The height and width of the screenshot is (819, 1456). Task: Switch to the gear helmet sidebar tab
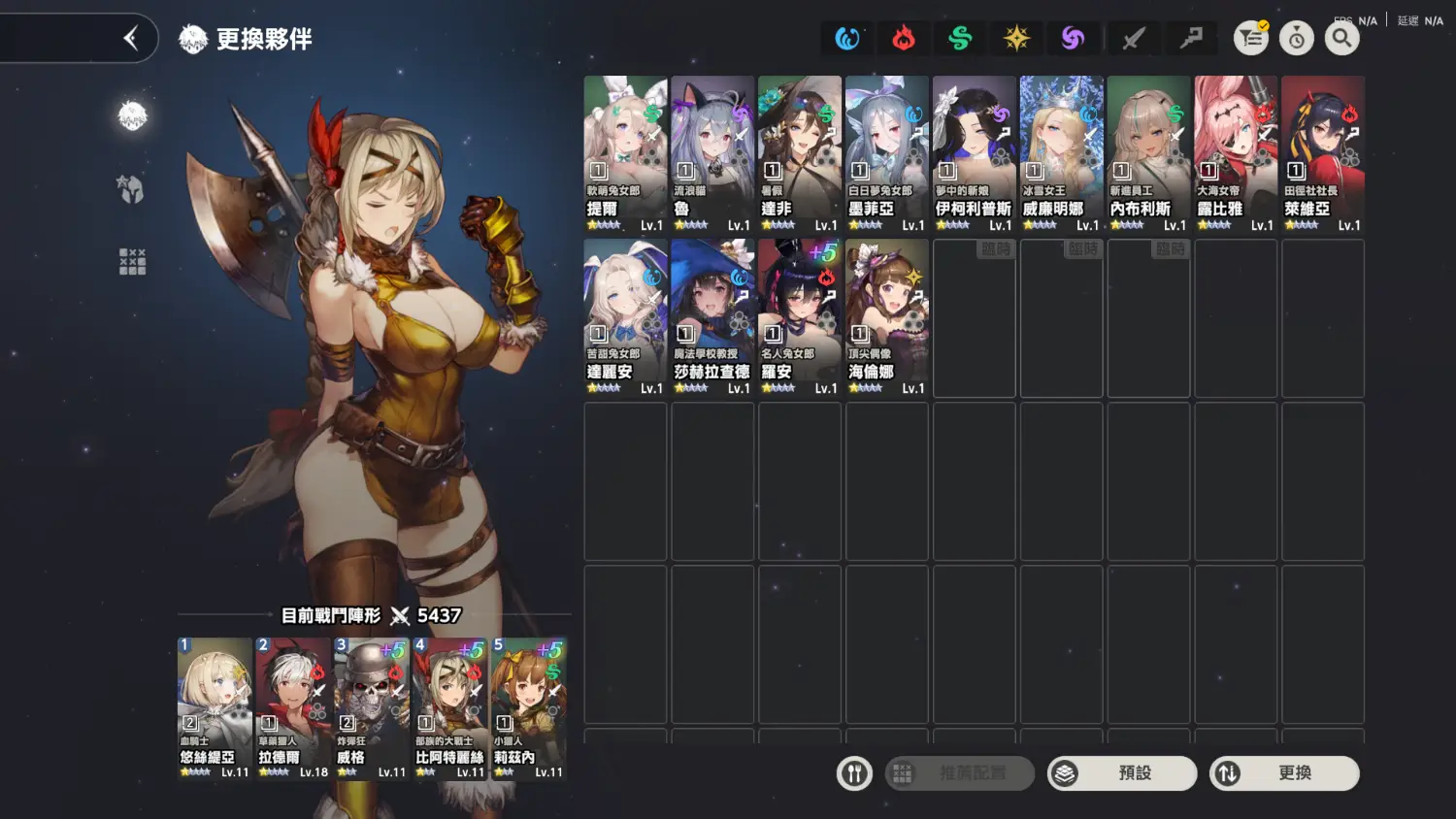coord(132,188)
